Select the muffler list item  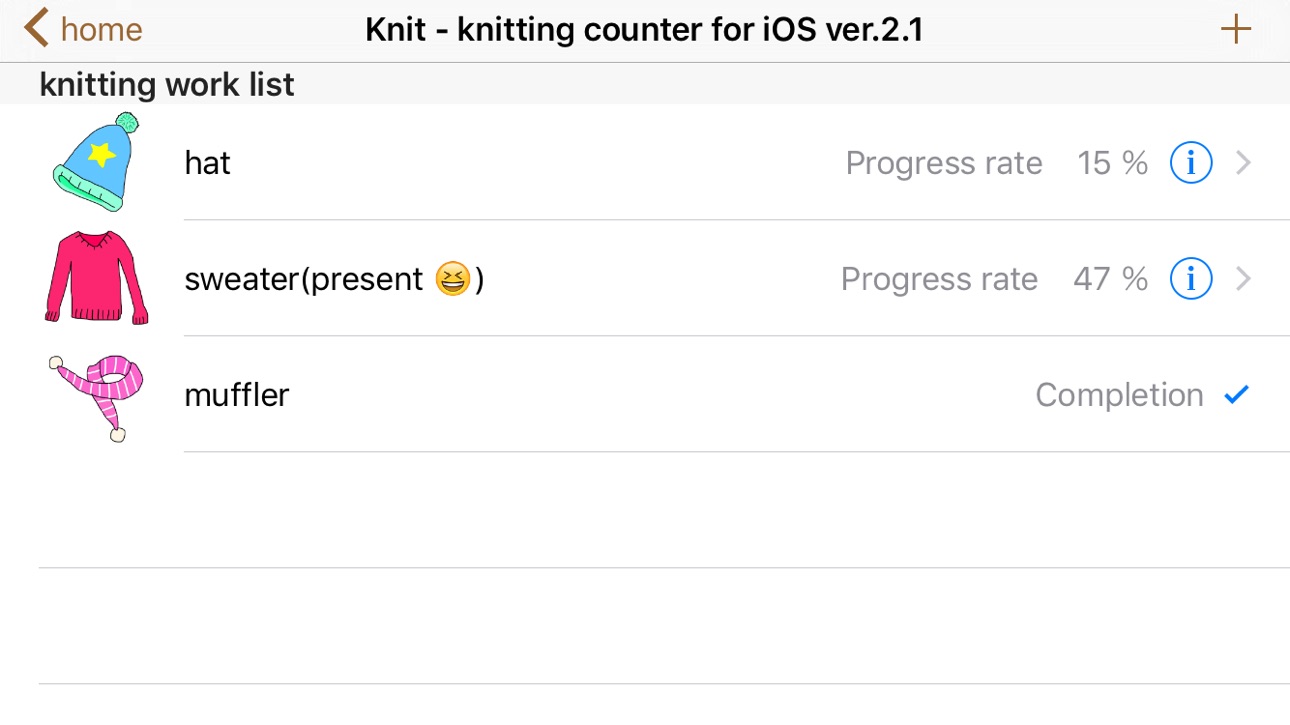645,394
